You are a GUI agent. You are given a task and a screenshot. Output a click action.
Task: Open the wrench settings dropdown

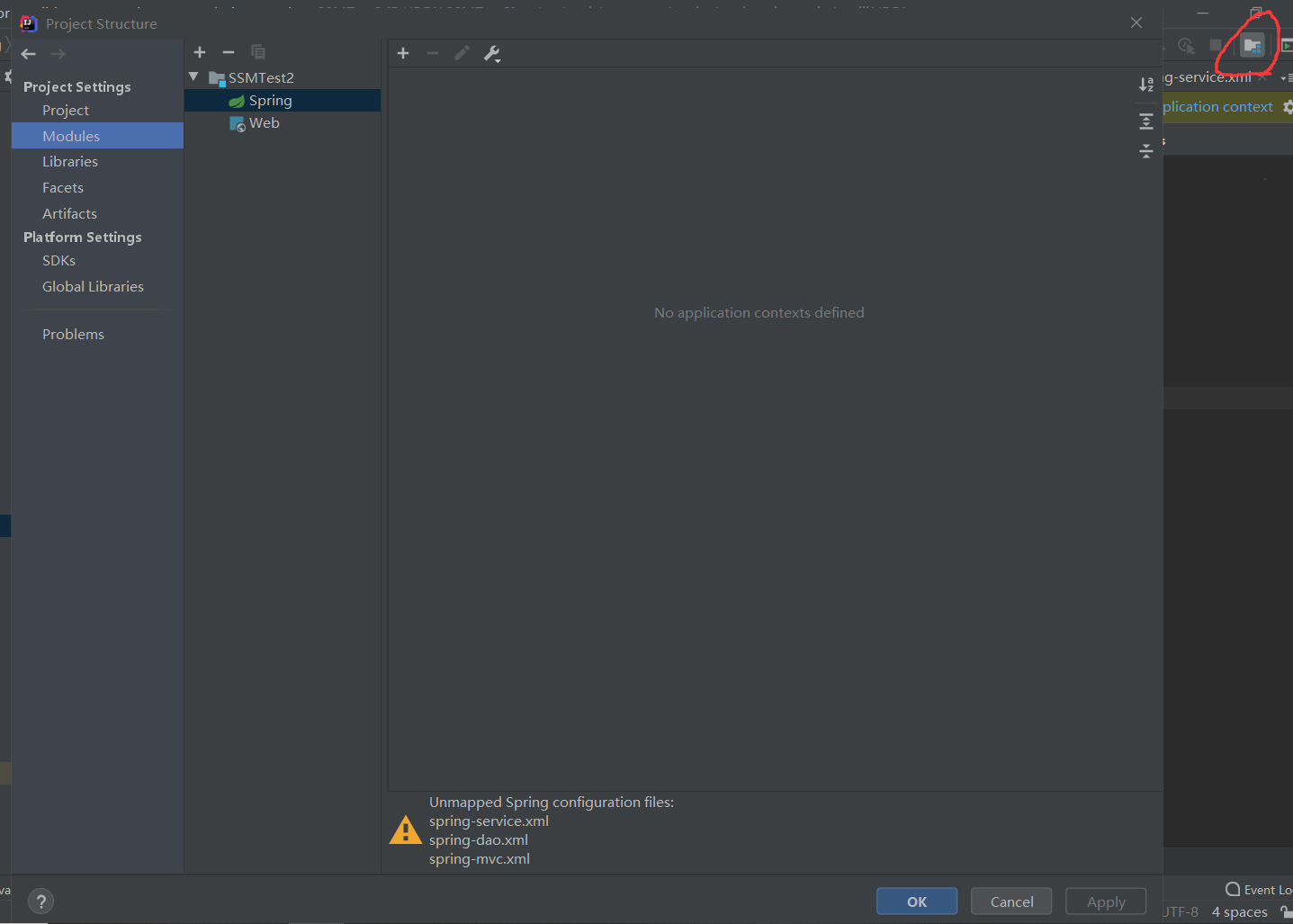point(492,54)
